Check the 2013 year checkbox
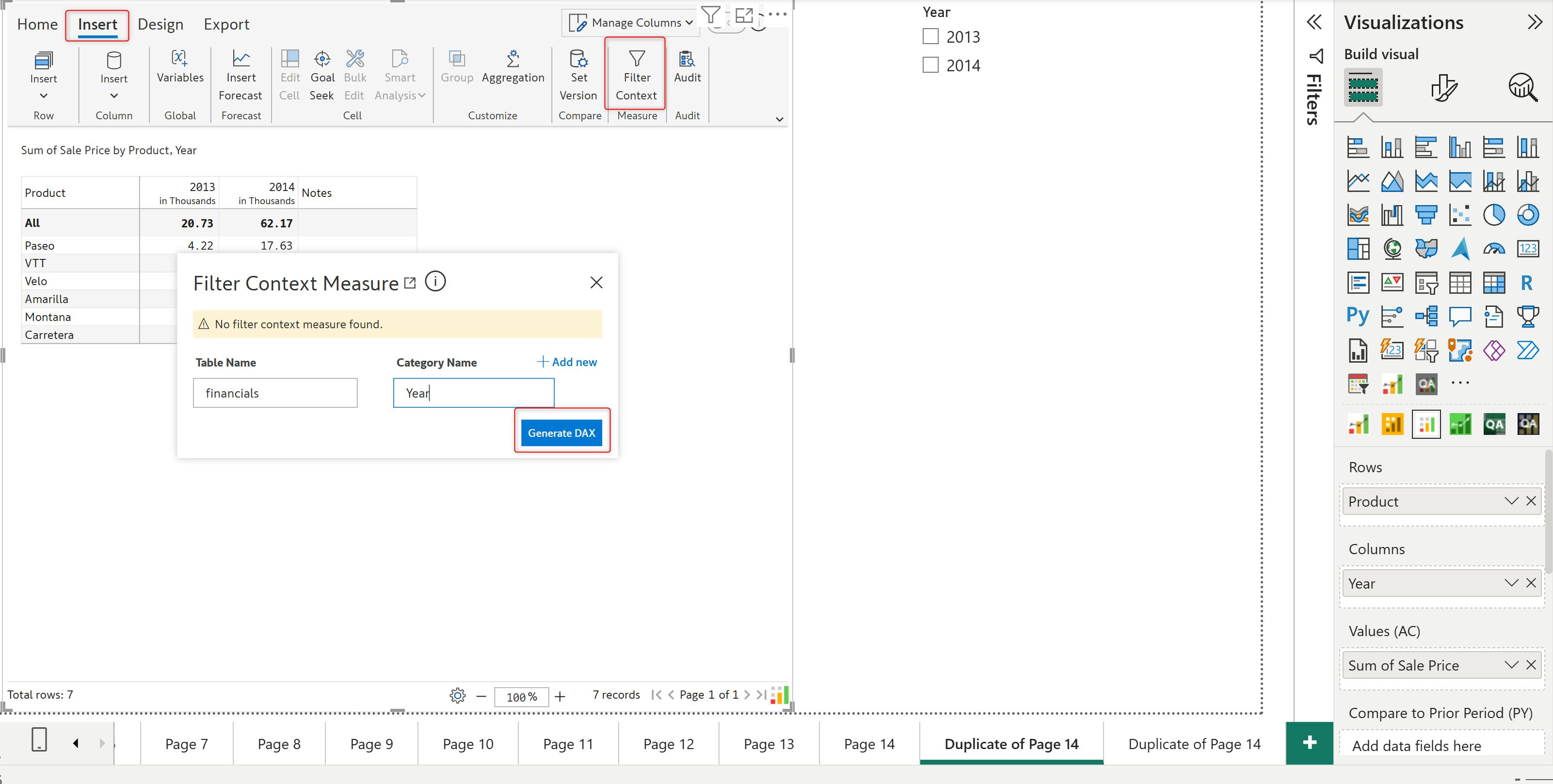The height and width of the screenshot is (784, 1553). (x=930, y=37)
